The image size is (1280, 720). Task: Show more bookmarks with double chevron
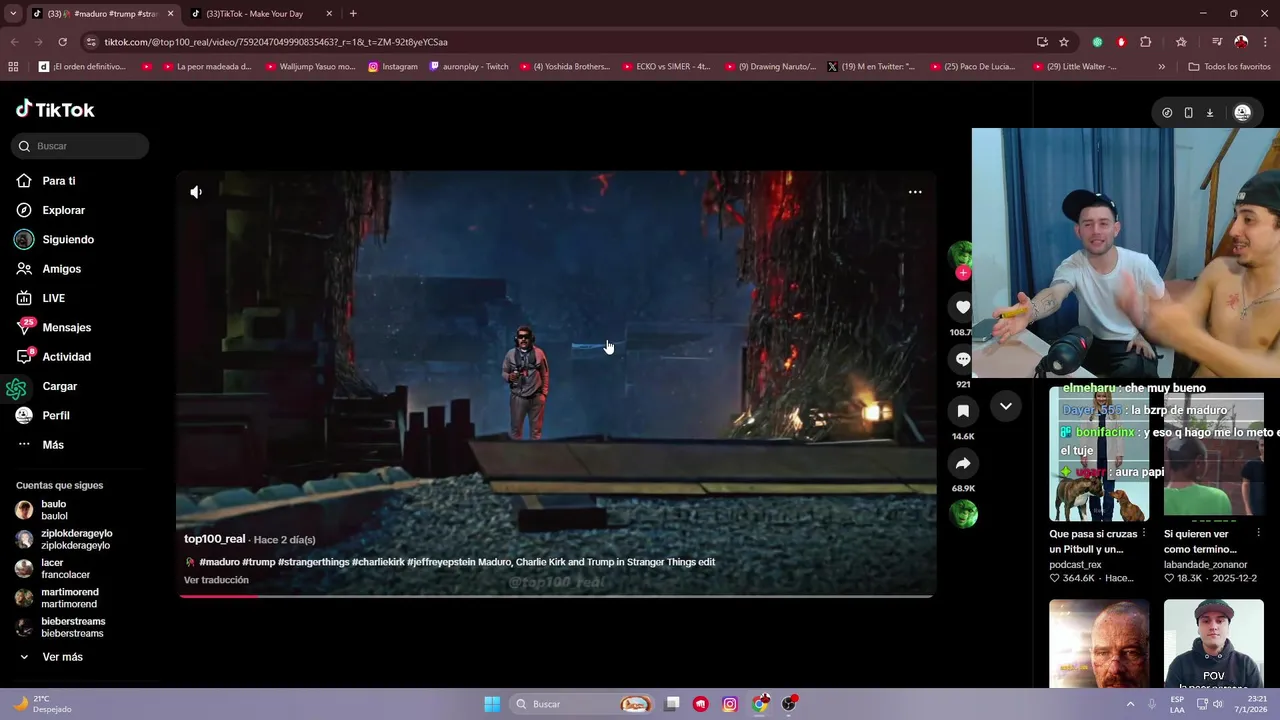tap(1161, 67)
